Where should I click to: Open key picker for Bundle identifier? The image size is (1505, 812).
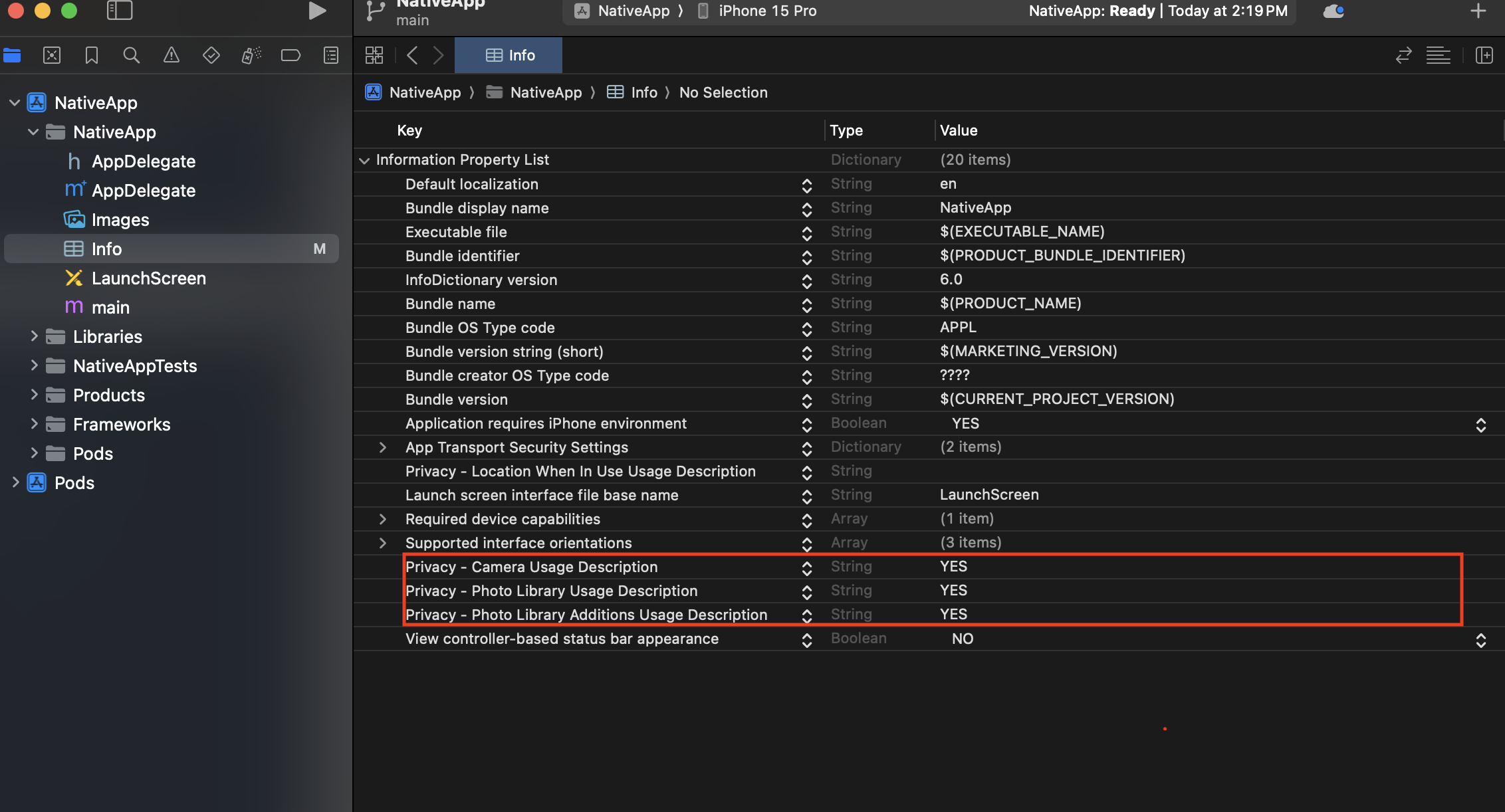806,256
